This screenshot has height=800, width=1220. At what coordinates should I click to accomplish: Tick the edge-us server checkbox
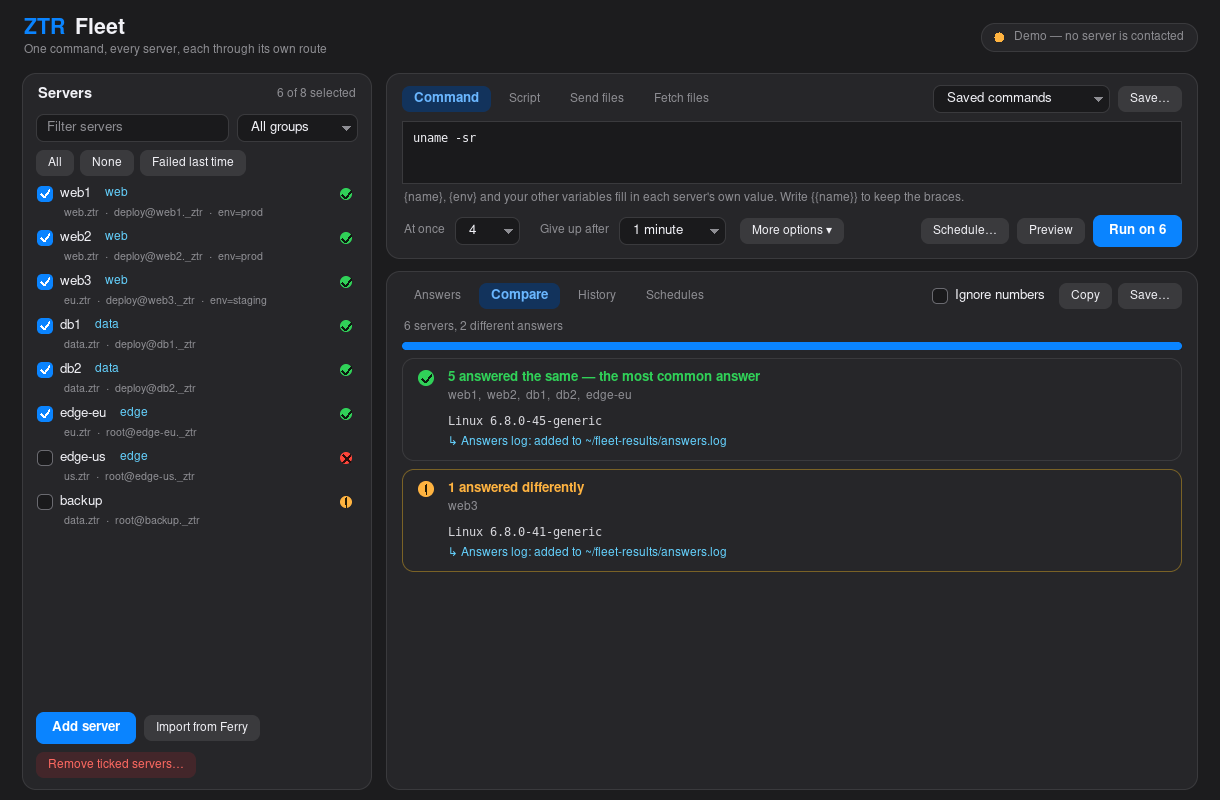pyautogui.click(x=45, y=458)
